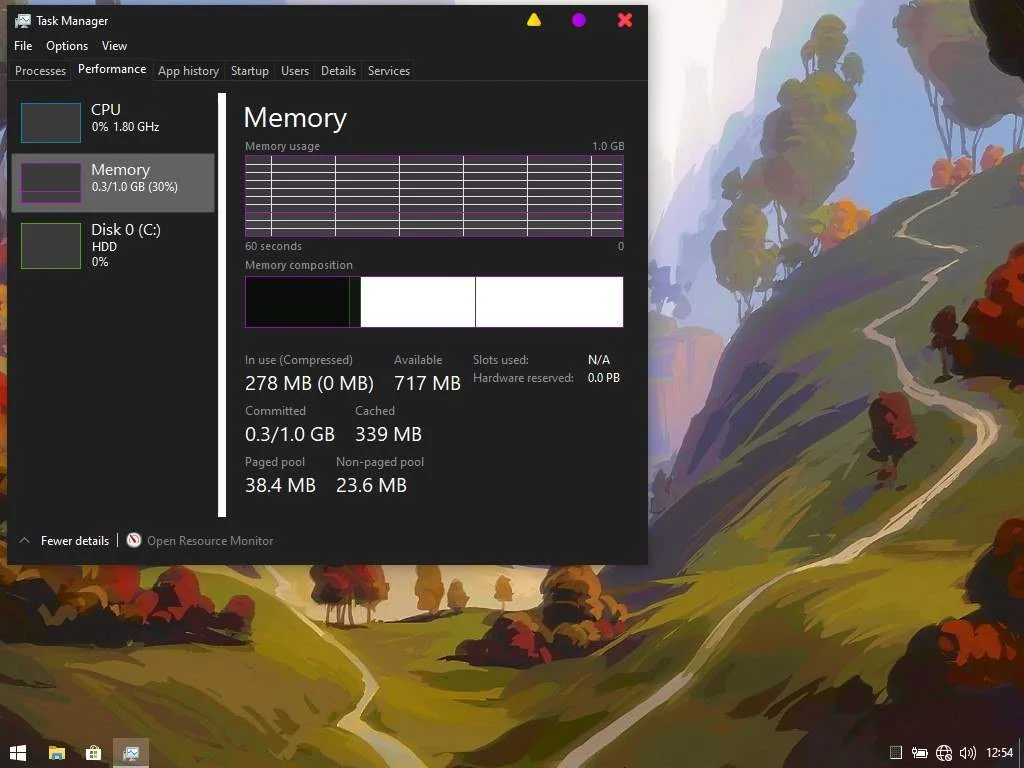Open the Services tab
The width and height of the screenshot is (1024, 768).
[389, 71]
